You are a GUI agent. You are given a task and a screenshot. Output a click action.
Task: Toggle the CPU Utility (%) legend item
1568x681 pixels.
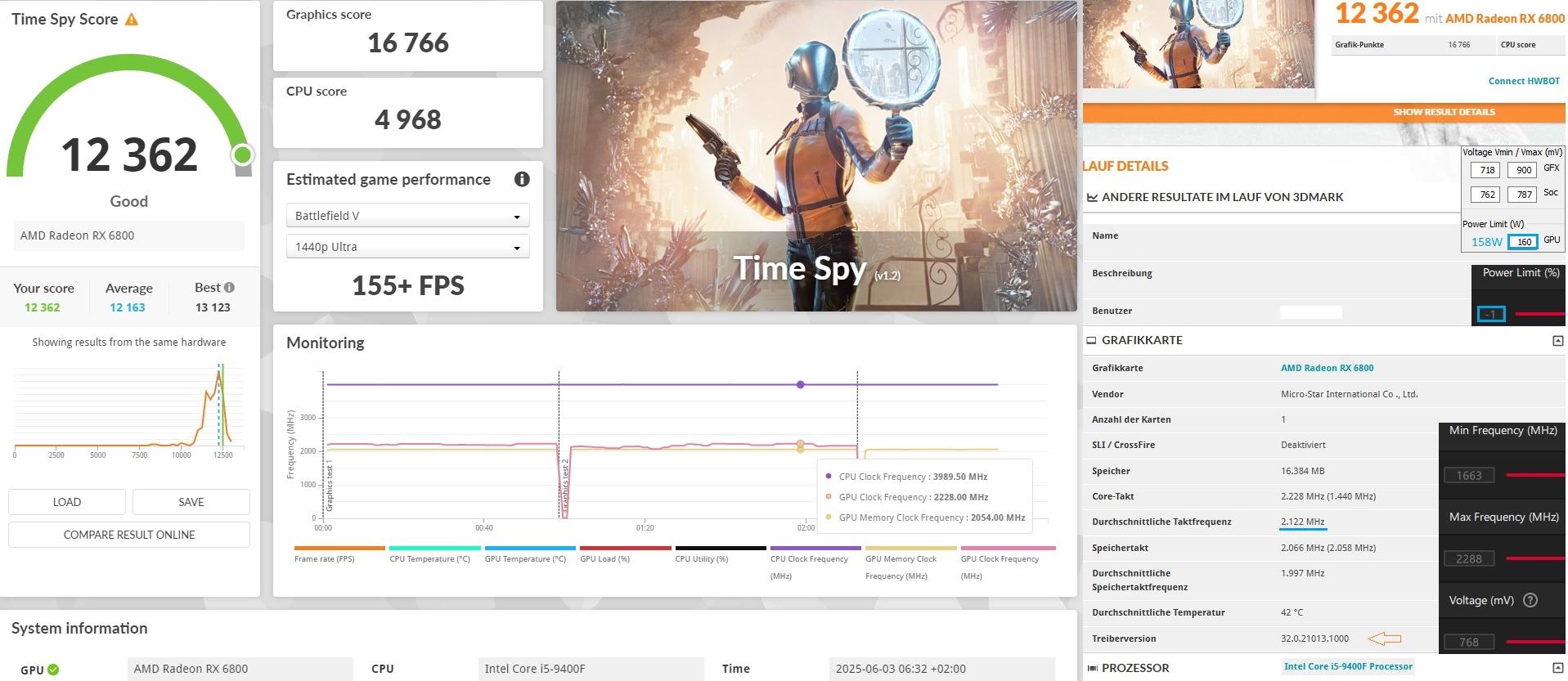pos(721,554)
